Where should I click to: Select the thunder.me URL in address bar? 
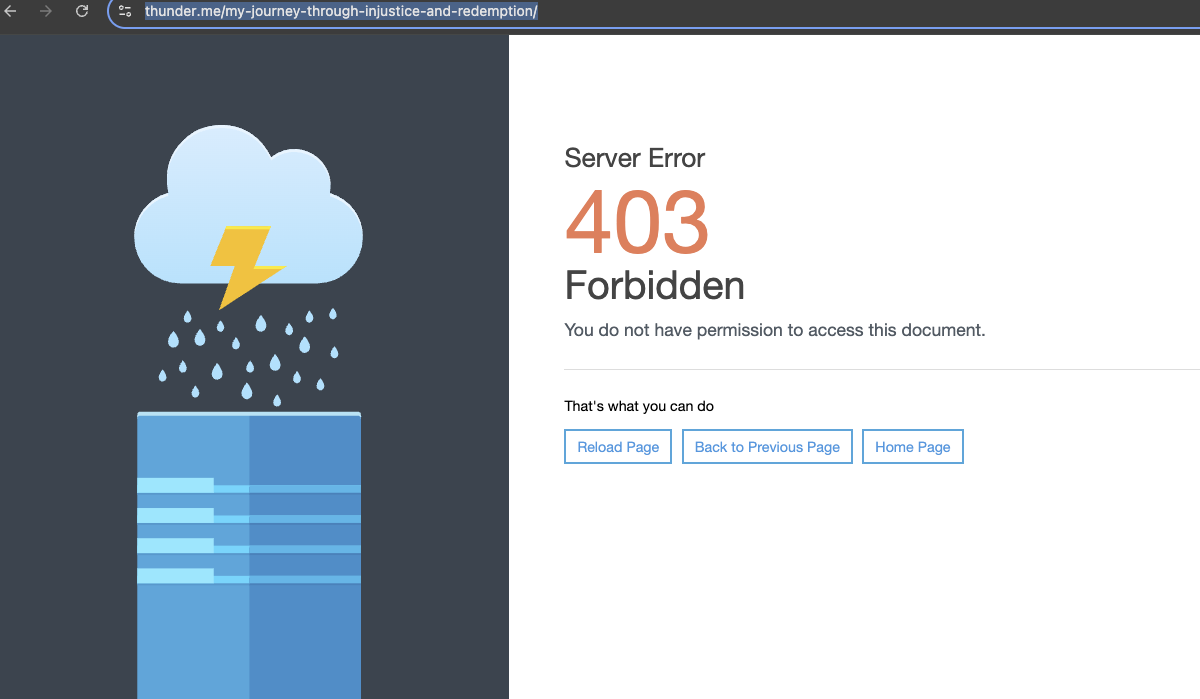(341, 12)
